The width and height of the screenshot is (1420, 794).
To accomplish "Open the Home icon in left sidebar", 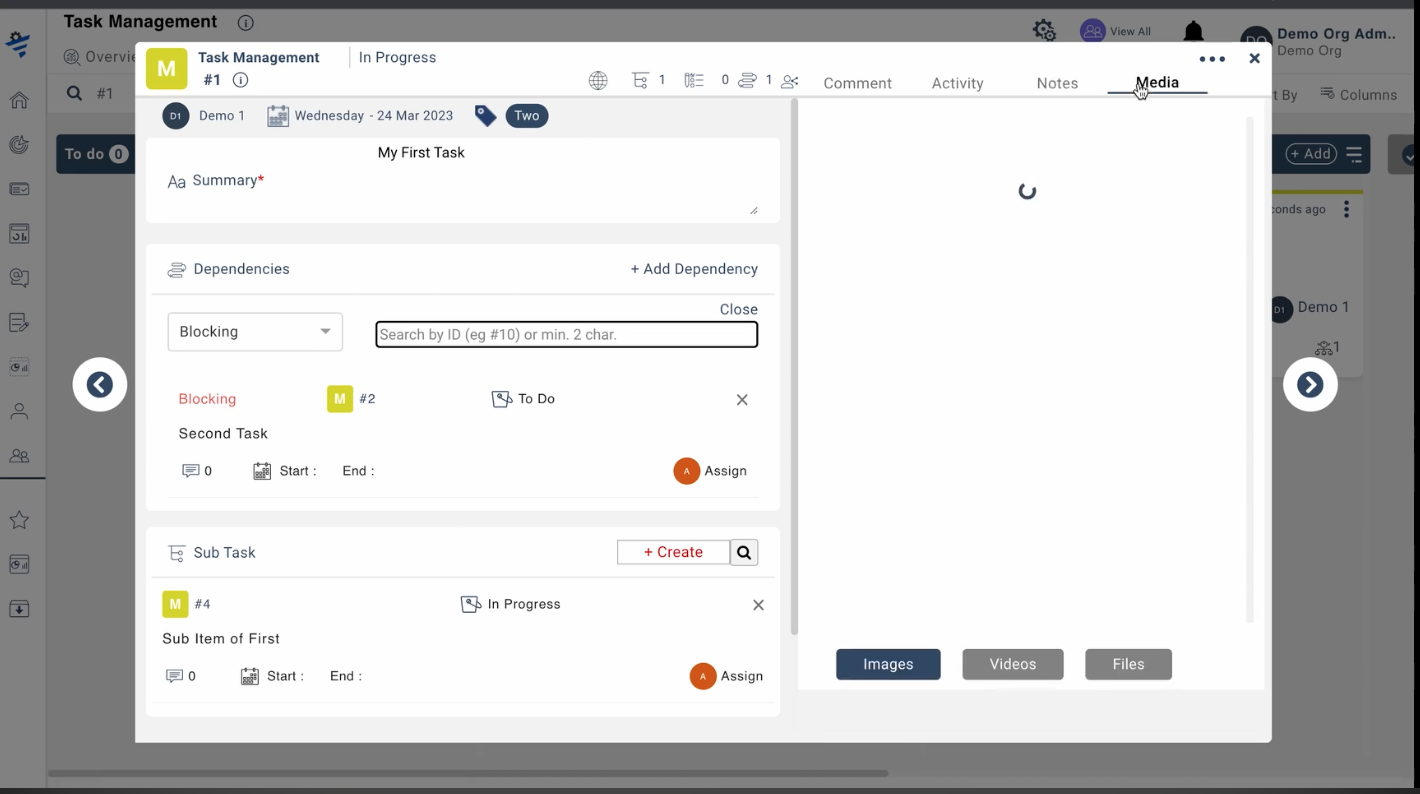I will 19,100.
